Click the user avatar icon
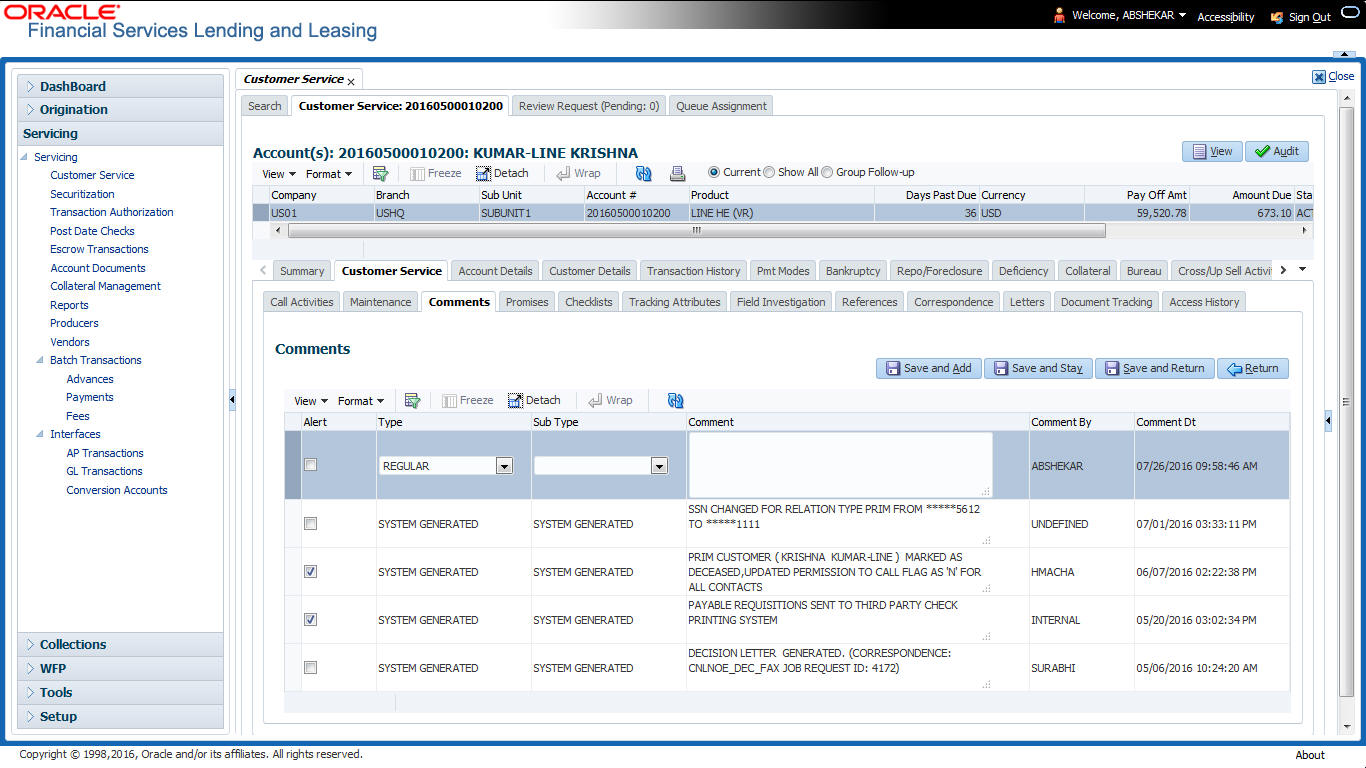The height and width of the screenshot is (768, 1366). 1059,15
